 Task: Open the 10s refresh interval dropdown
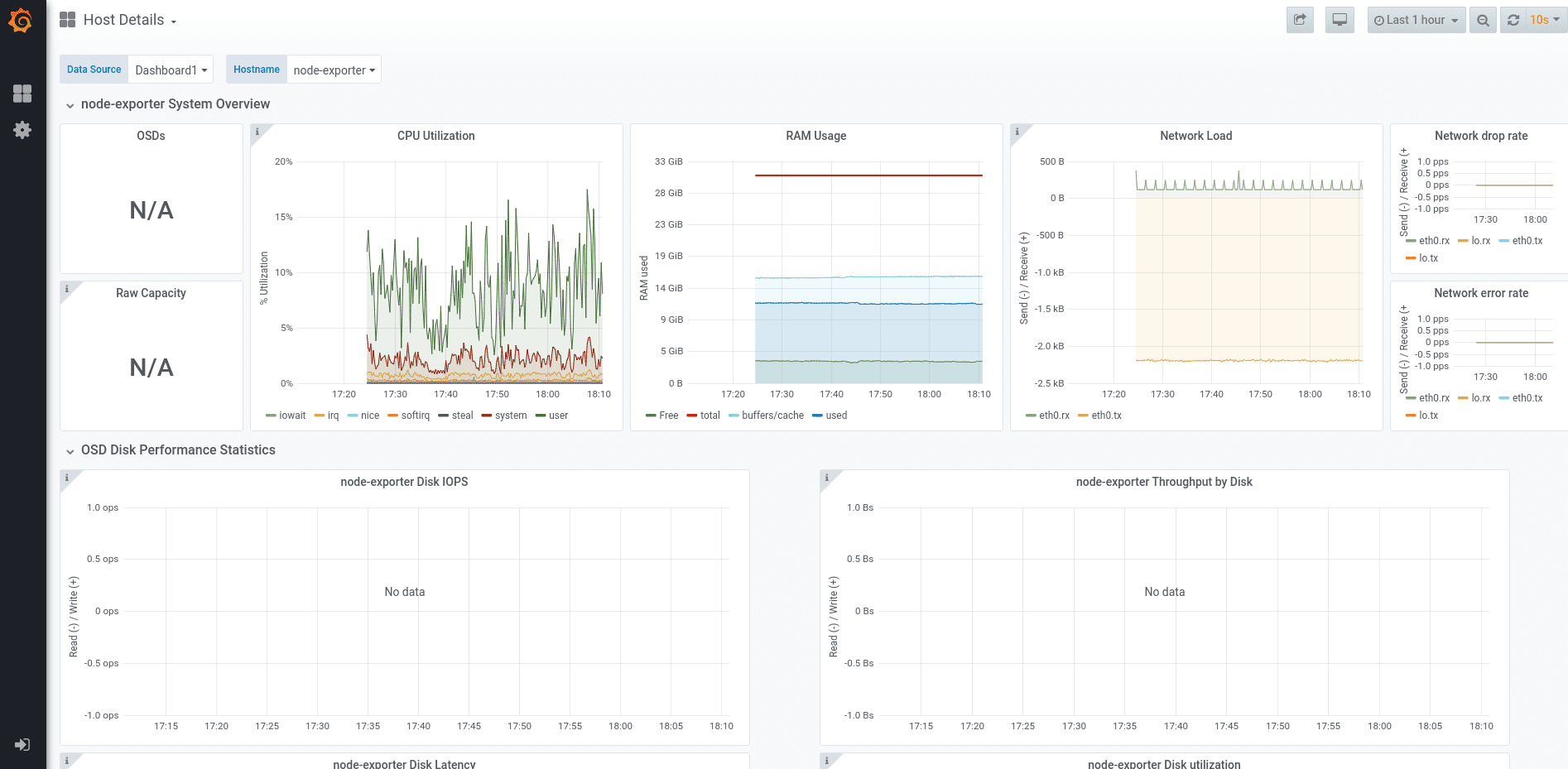[1541, 19]
